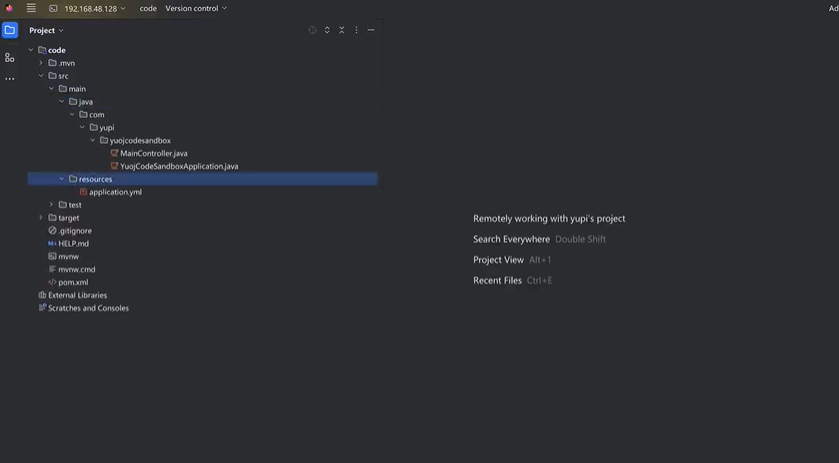839x463 pixels.
Task: Click the code root folder icon
Action: click(42, 50)
